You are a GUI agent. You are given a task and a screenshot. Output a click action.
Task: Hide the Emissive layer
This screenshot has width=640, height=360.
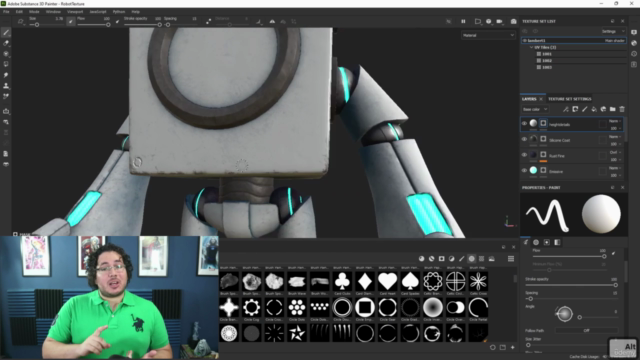pos(524,171)
